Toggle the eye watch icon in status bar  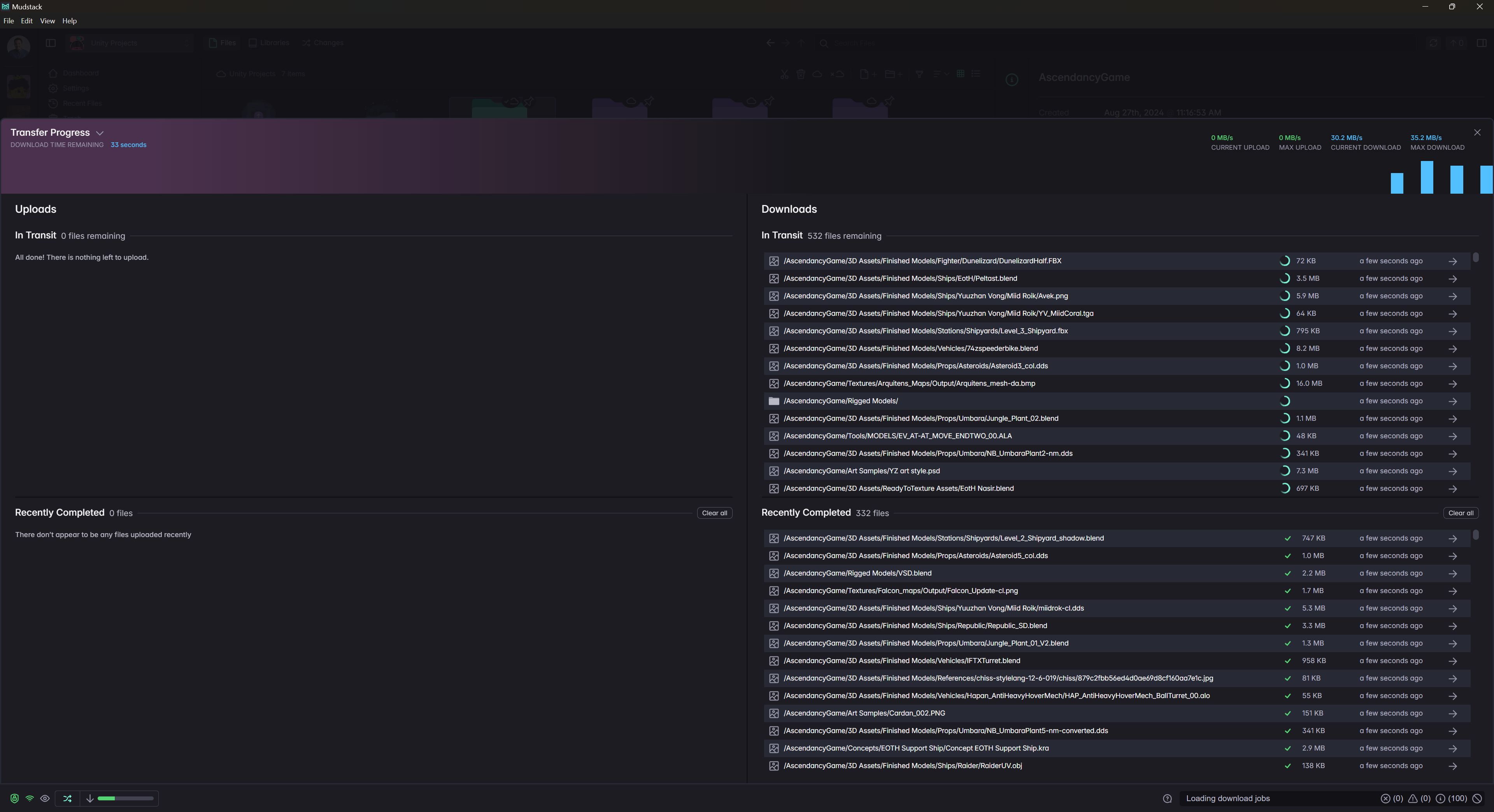tap(45, 798)
